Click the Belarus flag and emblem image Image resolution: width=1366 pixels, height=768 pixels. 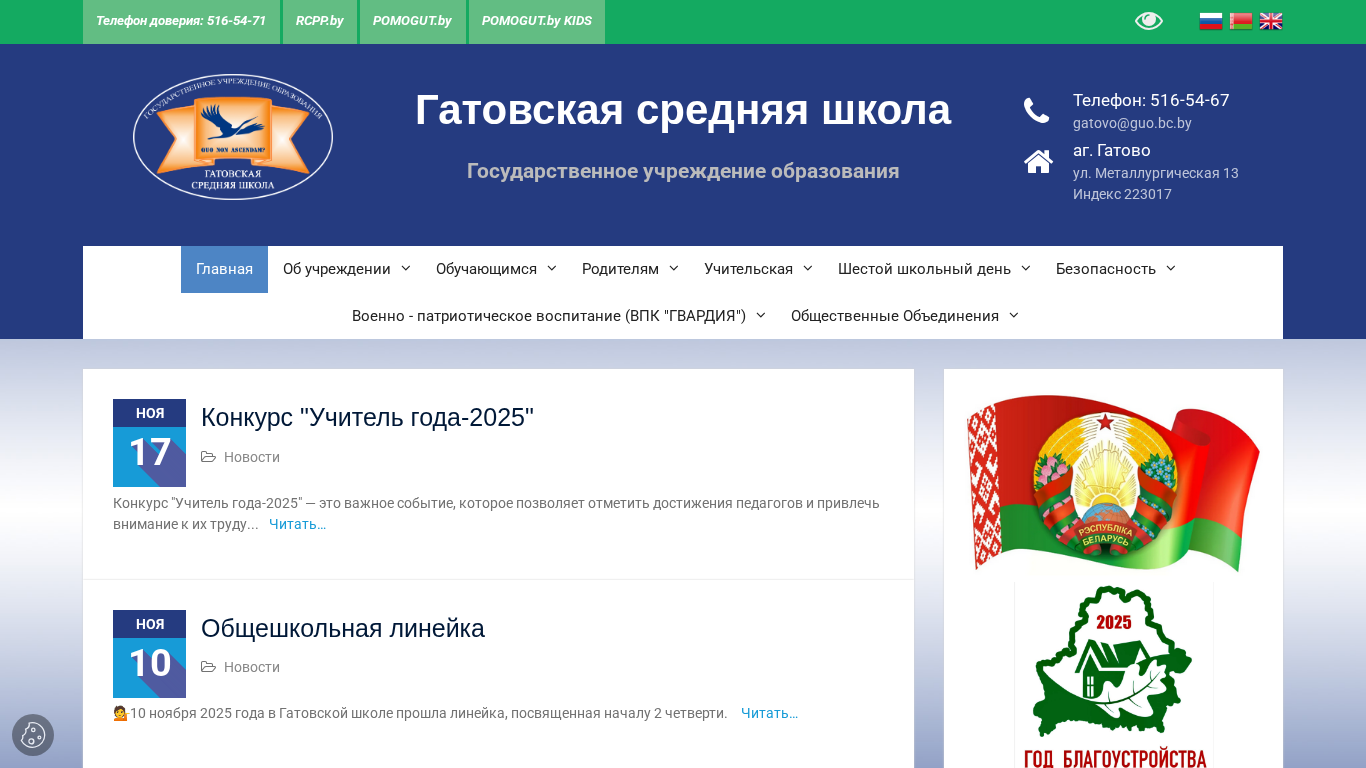pos(1113,483)
